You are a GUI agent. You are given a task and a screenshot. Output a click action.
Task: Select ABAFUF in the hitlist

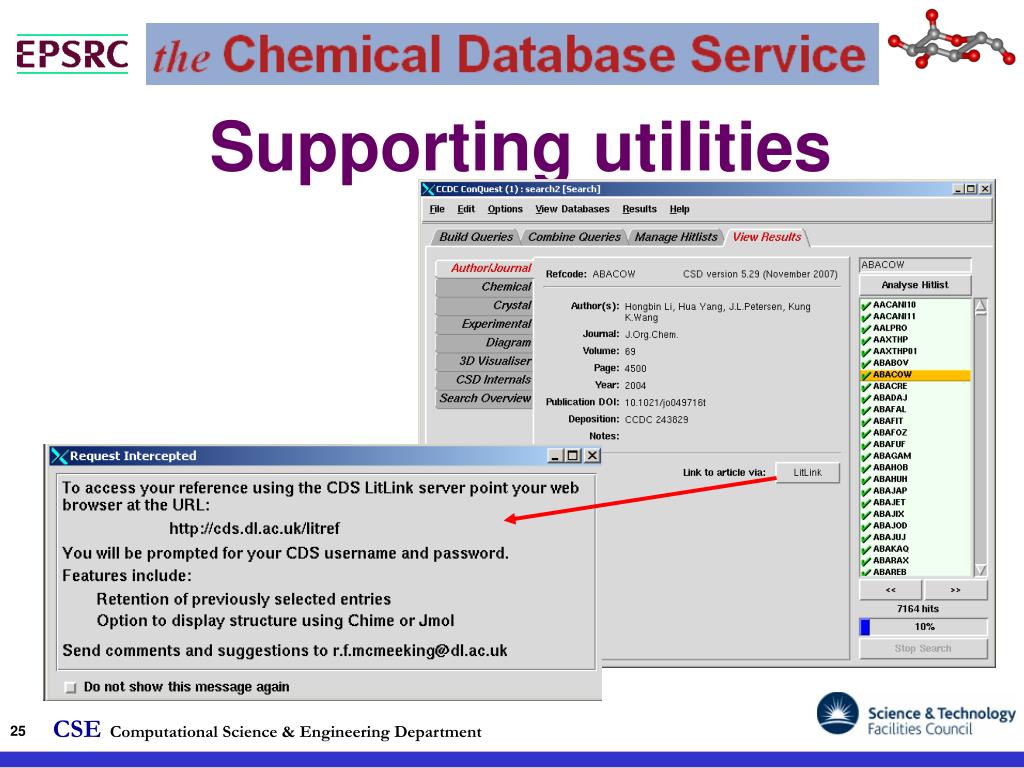click(889, 444)
